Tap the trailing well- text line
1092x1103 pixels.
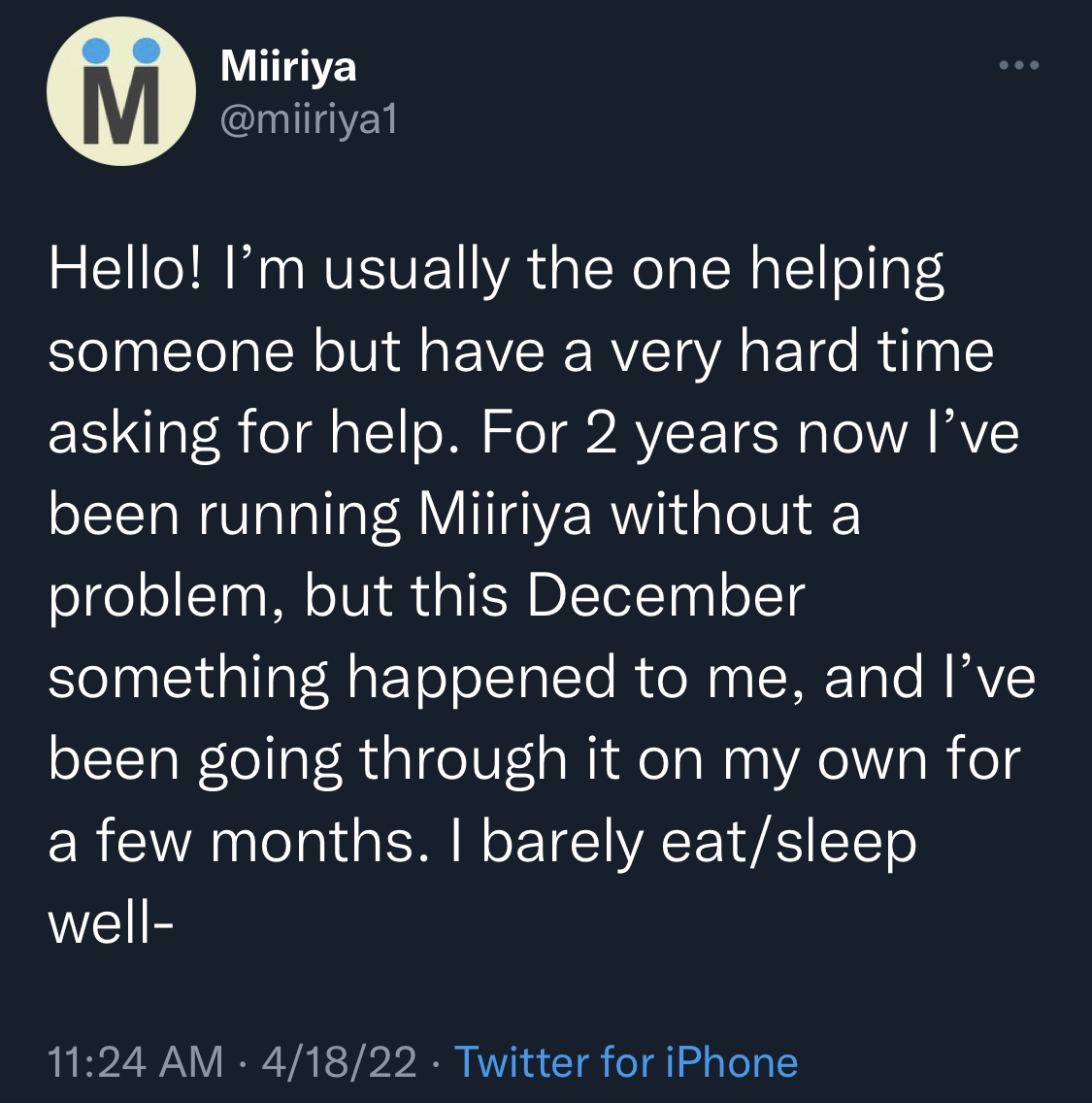(111, 923)
